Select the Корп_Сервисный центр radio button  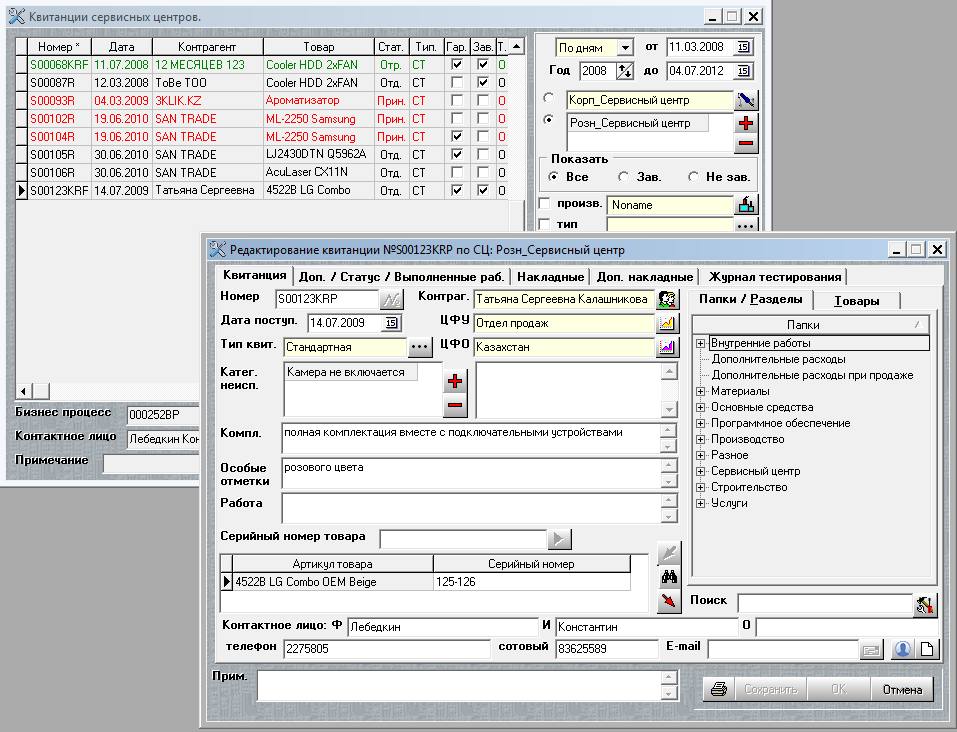click(549, 98)
